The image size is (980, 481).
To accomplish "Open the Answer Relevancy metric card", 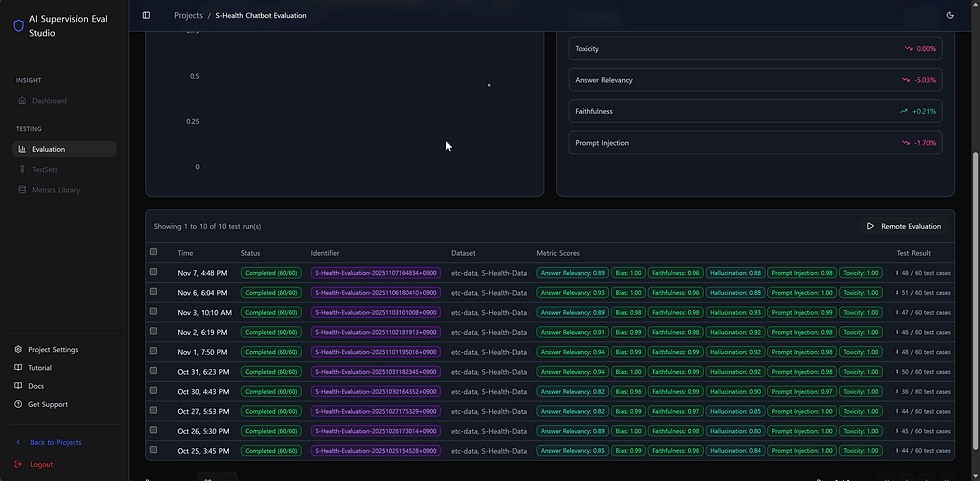I will [x=755, y=80].
